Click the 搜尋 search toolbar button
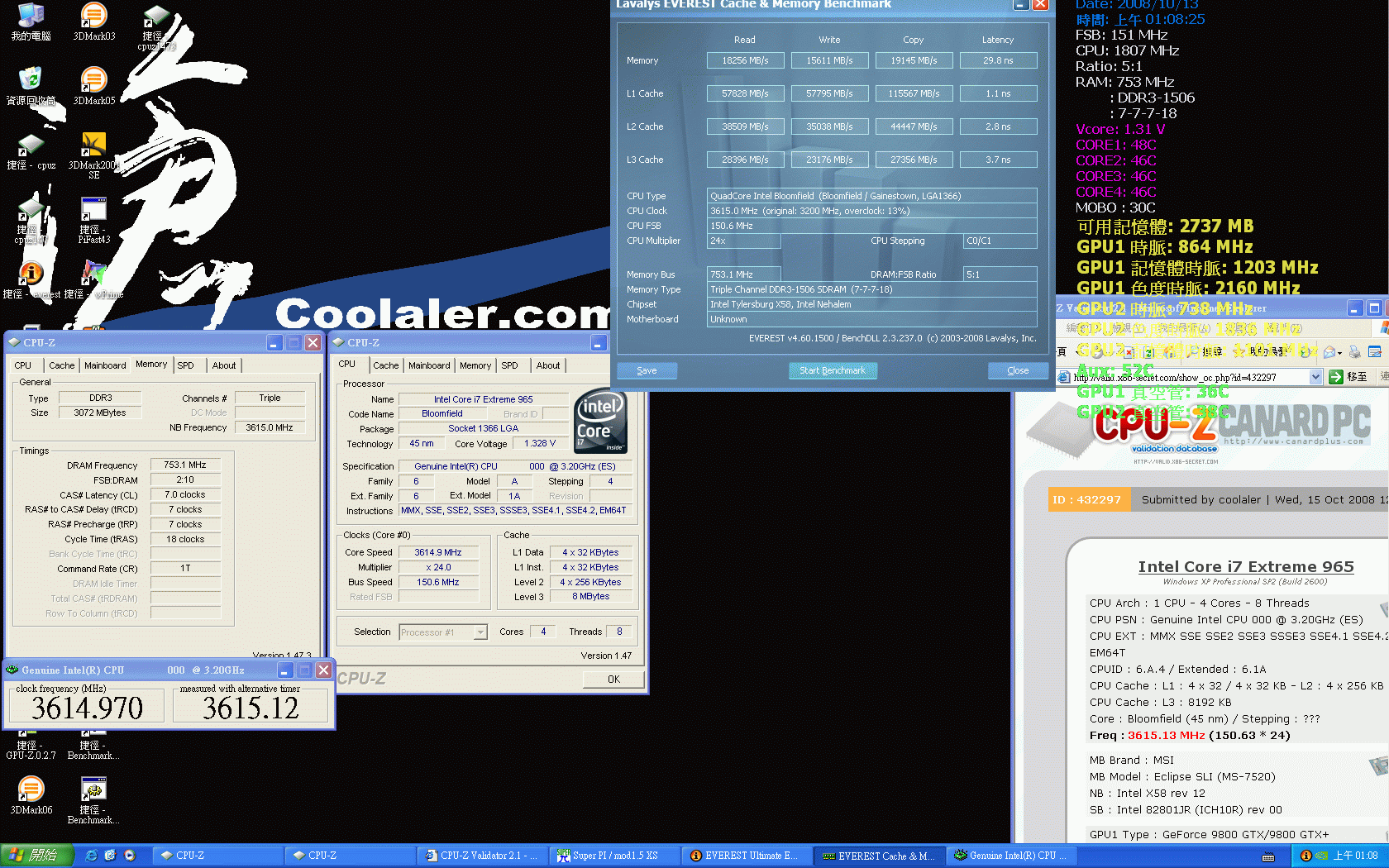The image size is (1389, 868). [x=1205, y=352]
